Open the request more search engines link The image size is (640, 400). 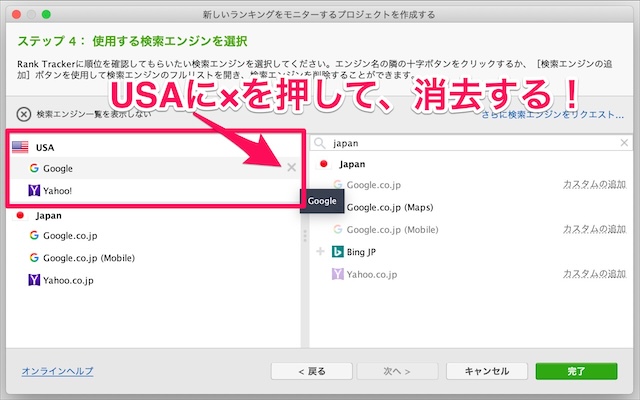coord(553,115)
